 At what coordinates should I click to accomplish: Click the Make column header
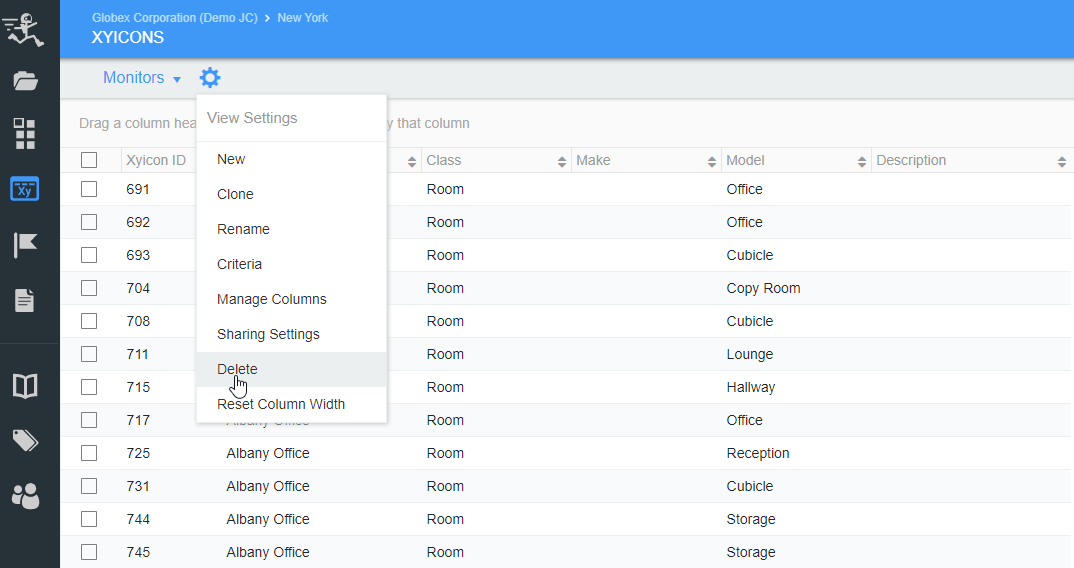click(x=593, y=160)
